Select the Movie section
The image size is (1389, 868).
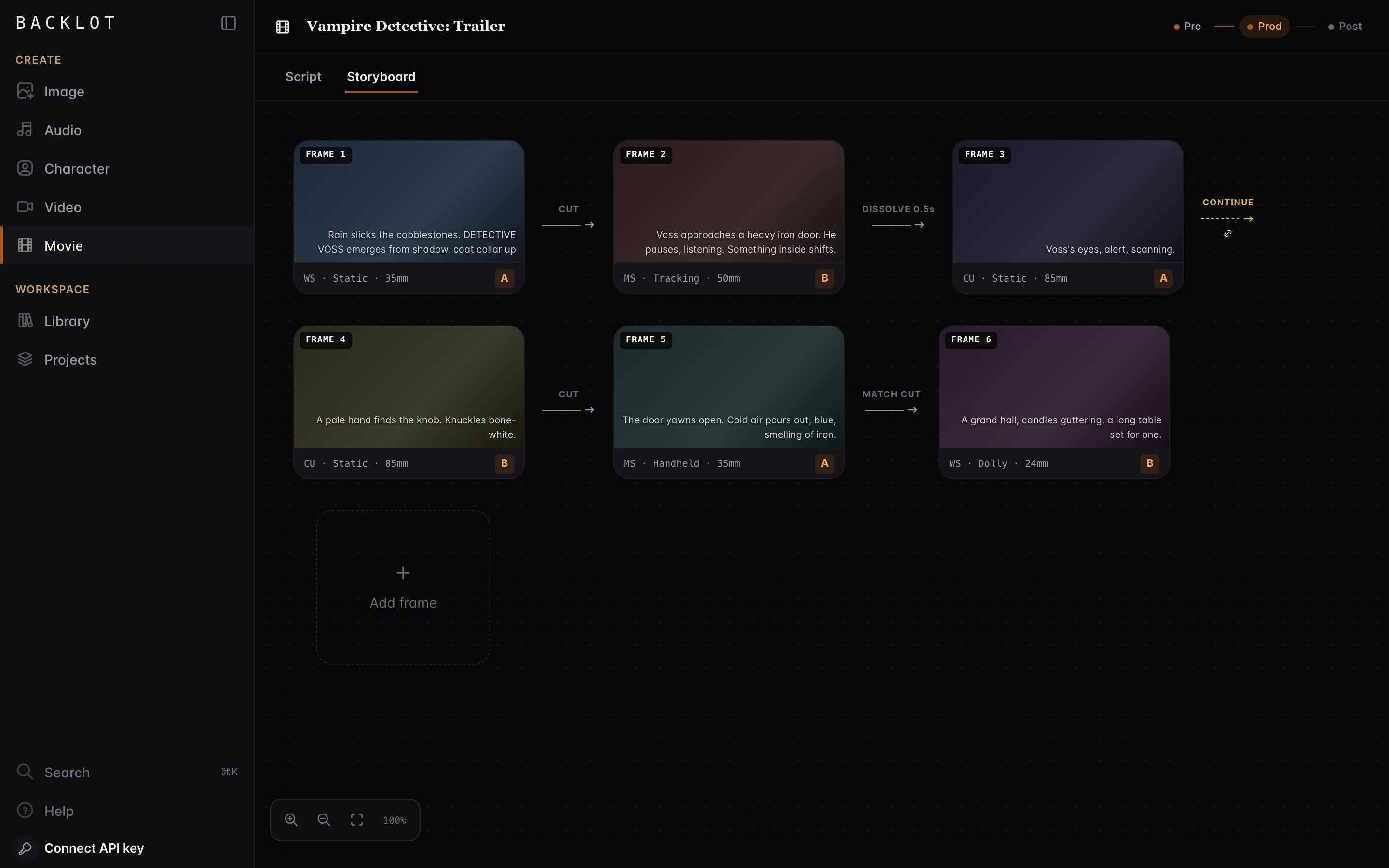click(127, 245)
